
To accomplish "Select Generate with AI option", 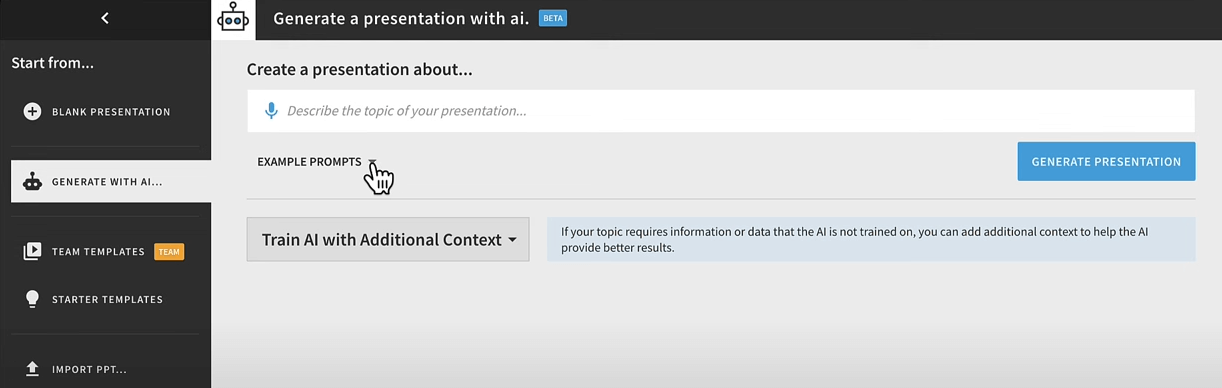I will click(111, 182).
